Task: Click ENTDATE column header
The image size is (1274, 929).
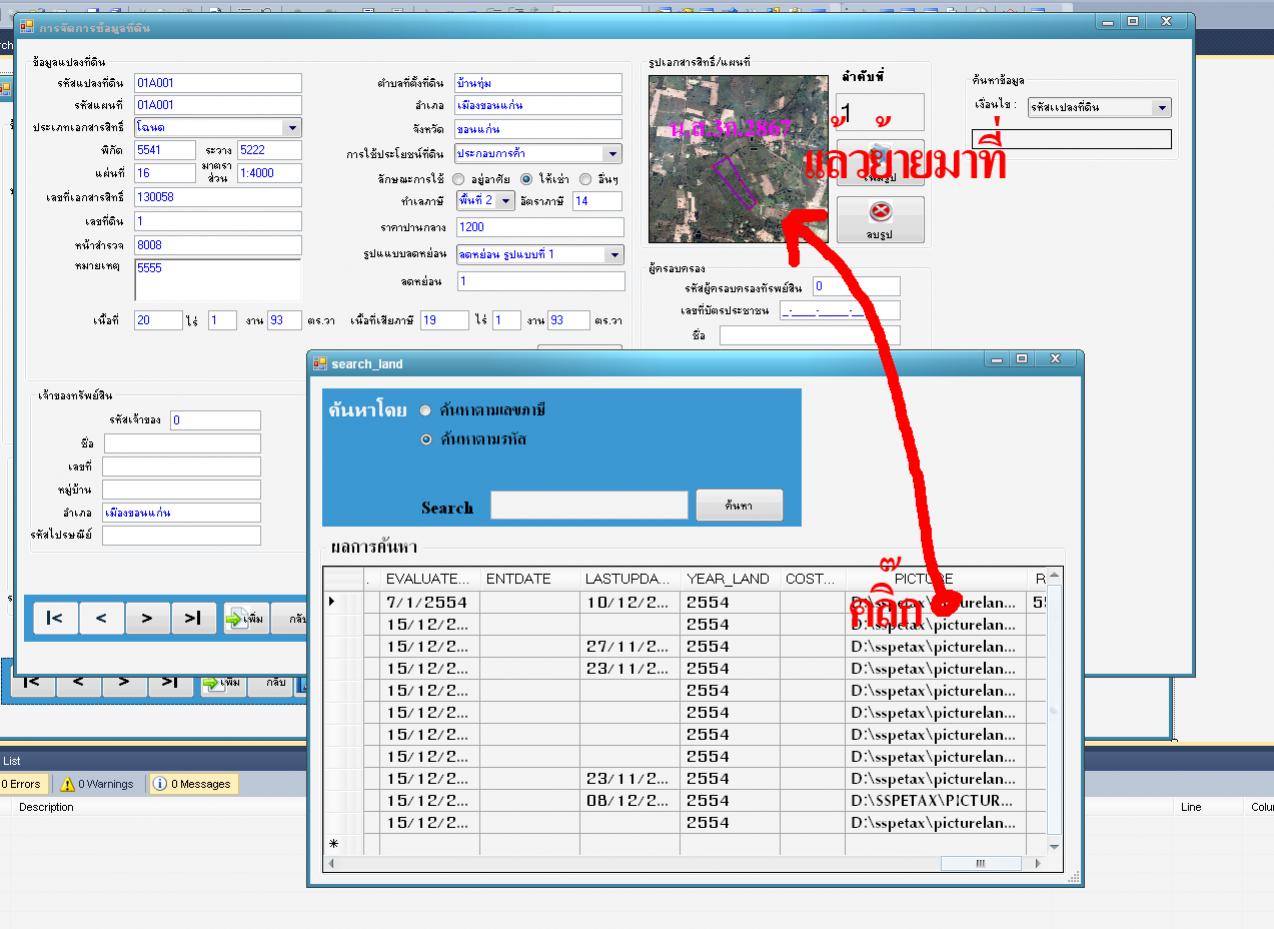Action: pos(529,579)
